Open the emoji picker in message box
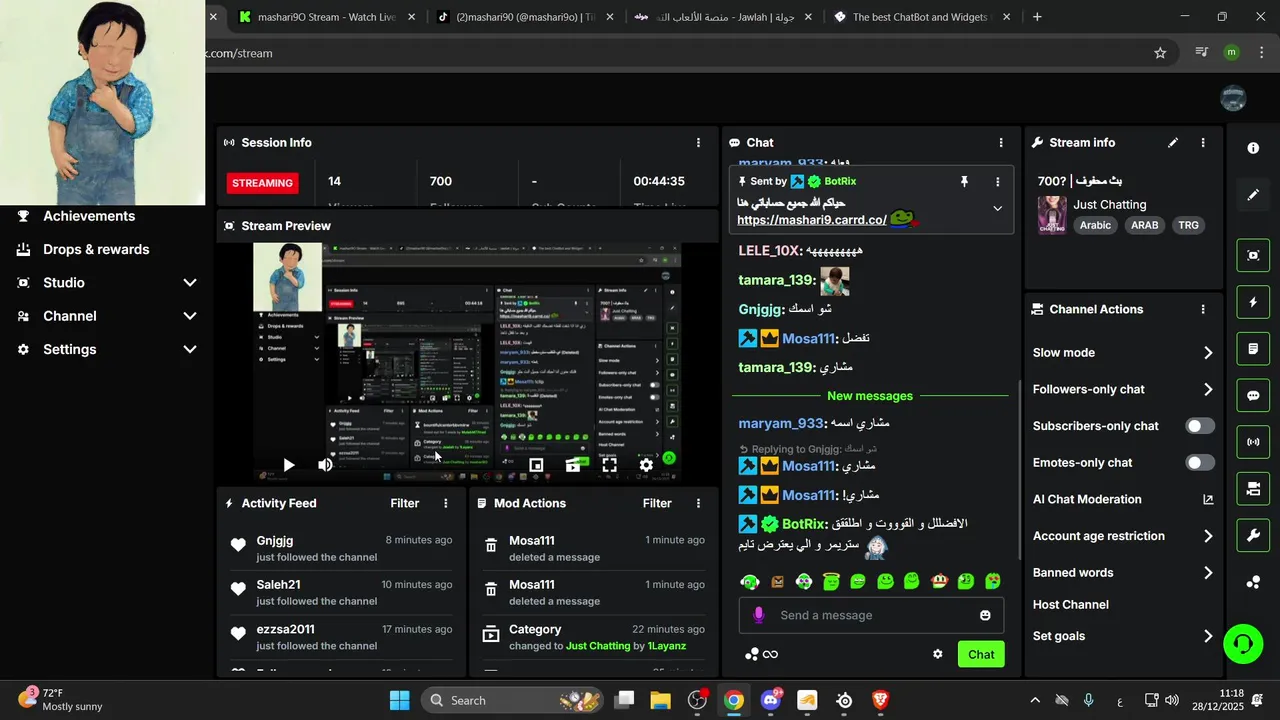Screen dimensions: 1280x720 point(985,615)
